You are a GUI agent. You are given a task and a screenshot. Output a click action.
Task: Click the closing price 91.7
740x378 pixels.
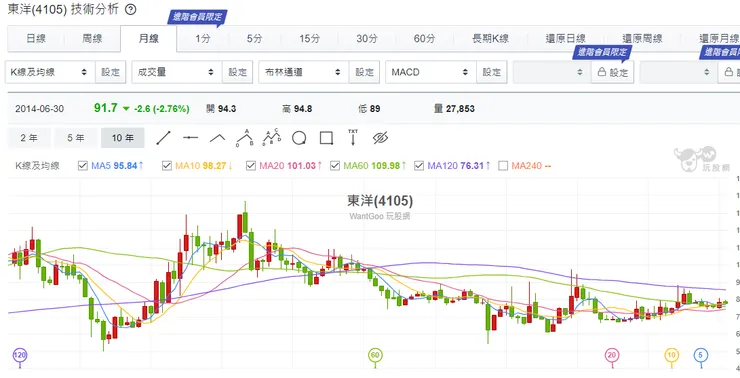tap(106, 108)
